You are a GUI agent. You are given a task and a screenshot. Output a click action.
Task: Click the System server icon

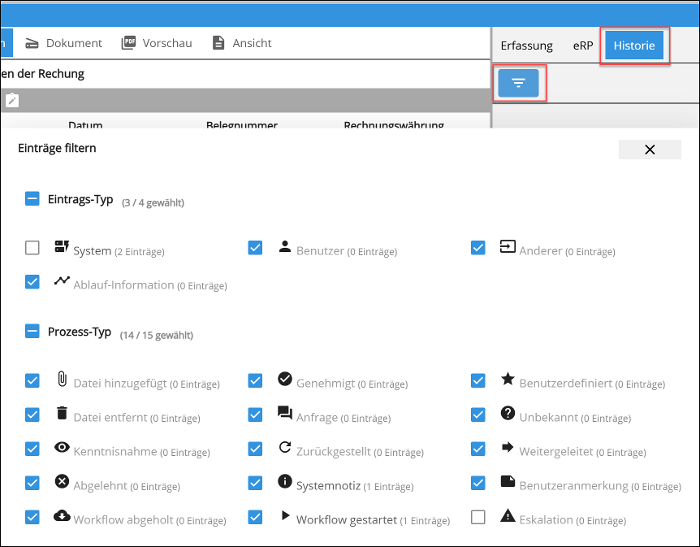(x=62, y=246)
